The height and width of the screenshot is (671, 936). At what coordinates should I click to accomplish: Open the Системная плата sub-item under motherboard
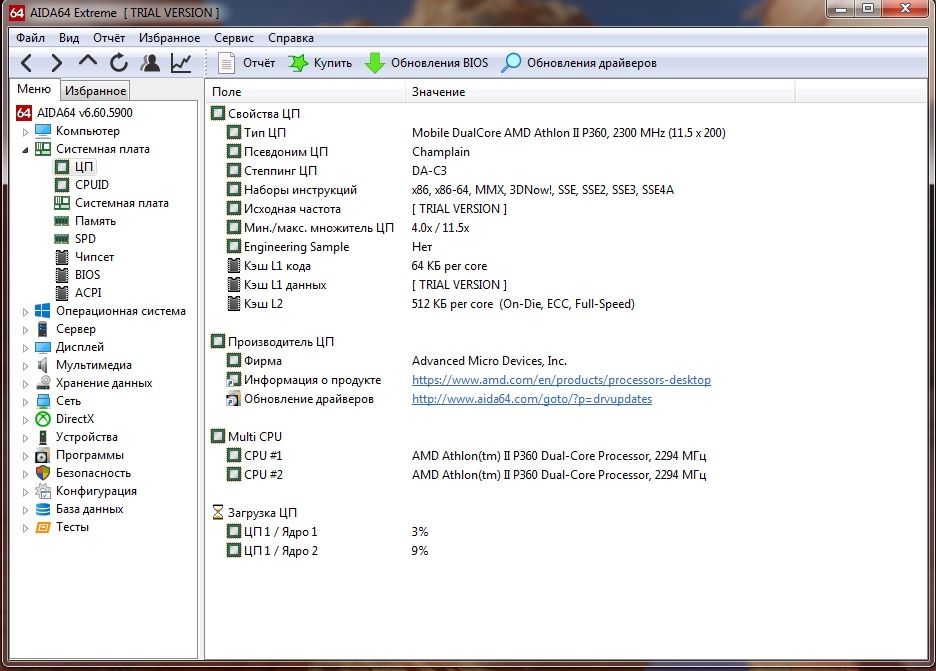[x=111, y=203]
